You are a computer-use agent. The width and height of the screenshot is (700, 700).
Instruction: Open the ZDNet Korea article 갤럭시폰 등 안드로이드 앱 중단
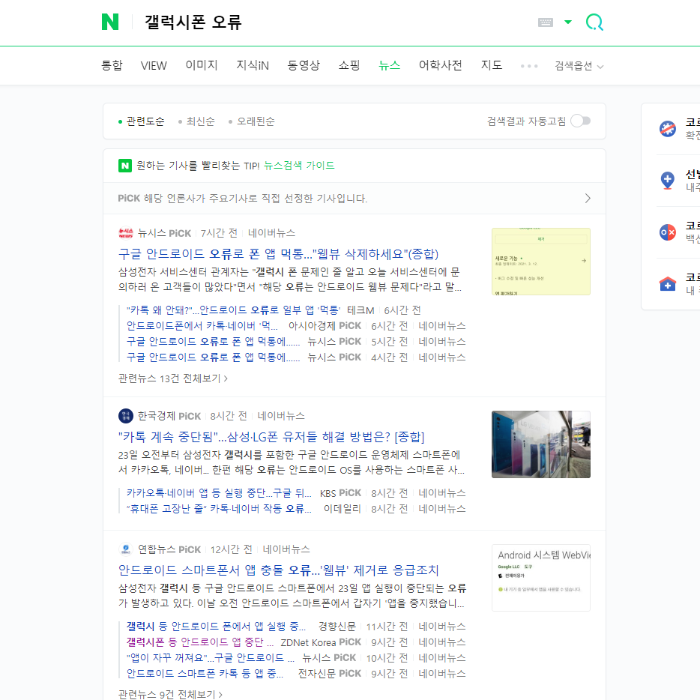[x=200, y=642]
